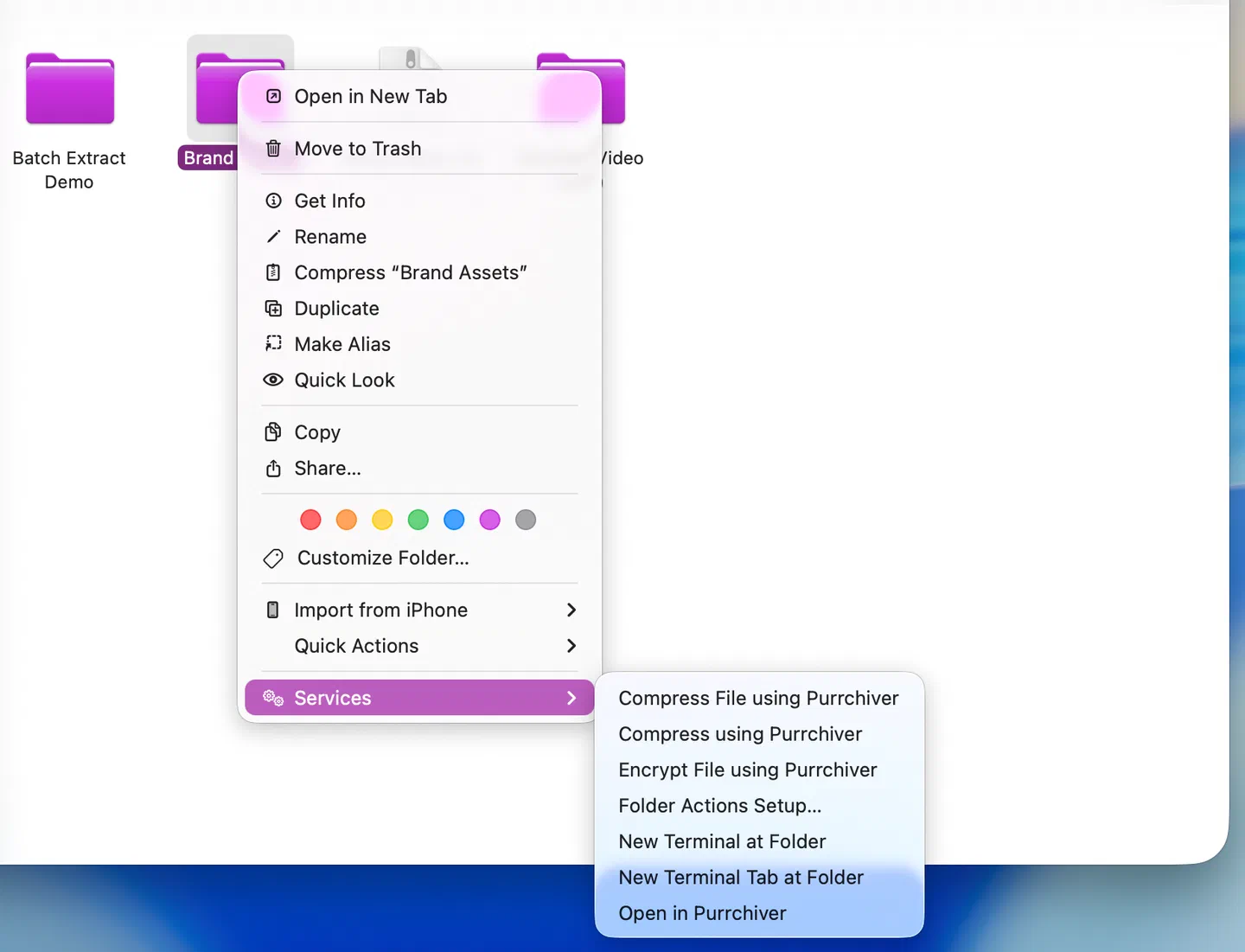Select Encrypt File using Purrchiver
1245x952 pixels.
[759, 770]
